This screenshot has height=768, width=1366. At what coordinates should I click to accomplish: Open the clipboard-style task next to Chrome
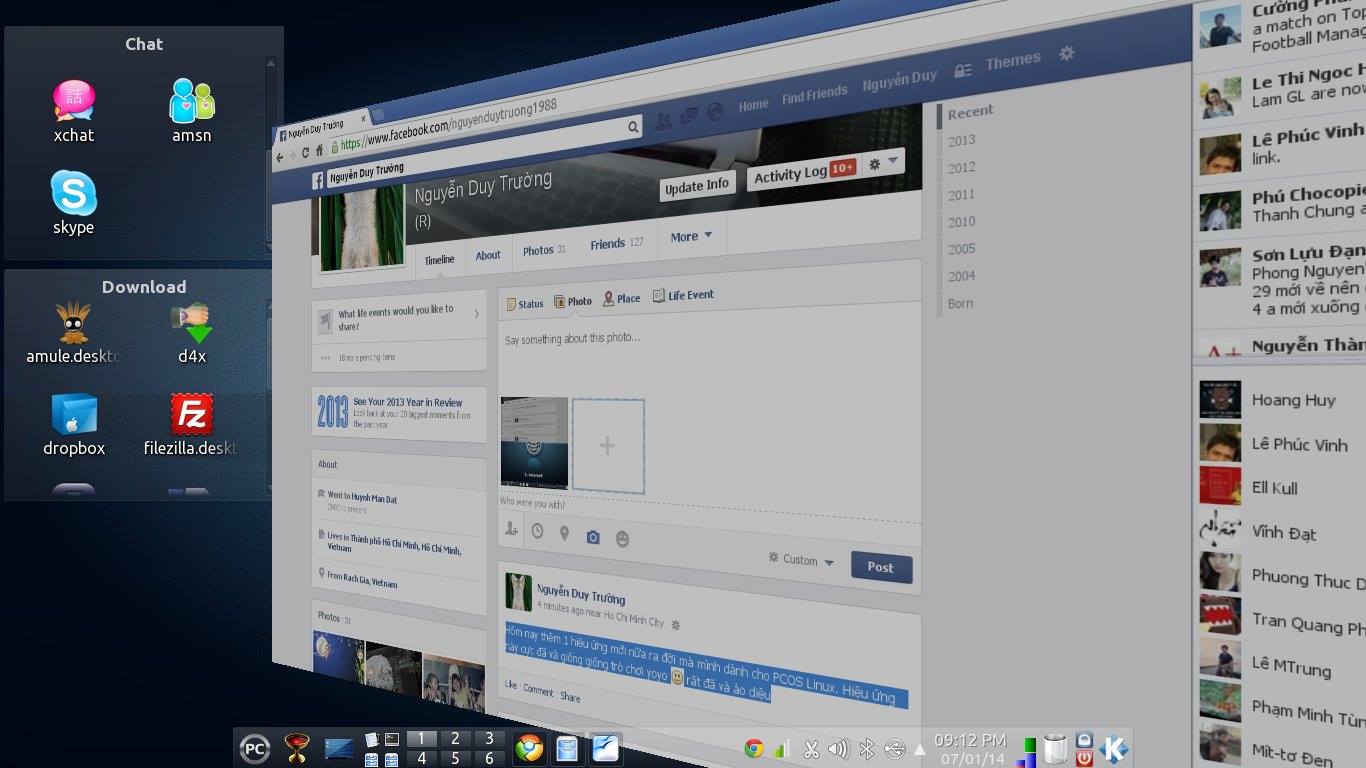coord(567,748)
